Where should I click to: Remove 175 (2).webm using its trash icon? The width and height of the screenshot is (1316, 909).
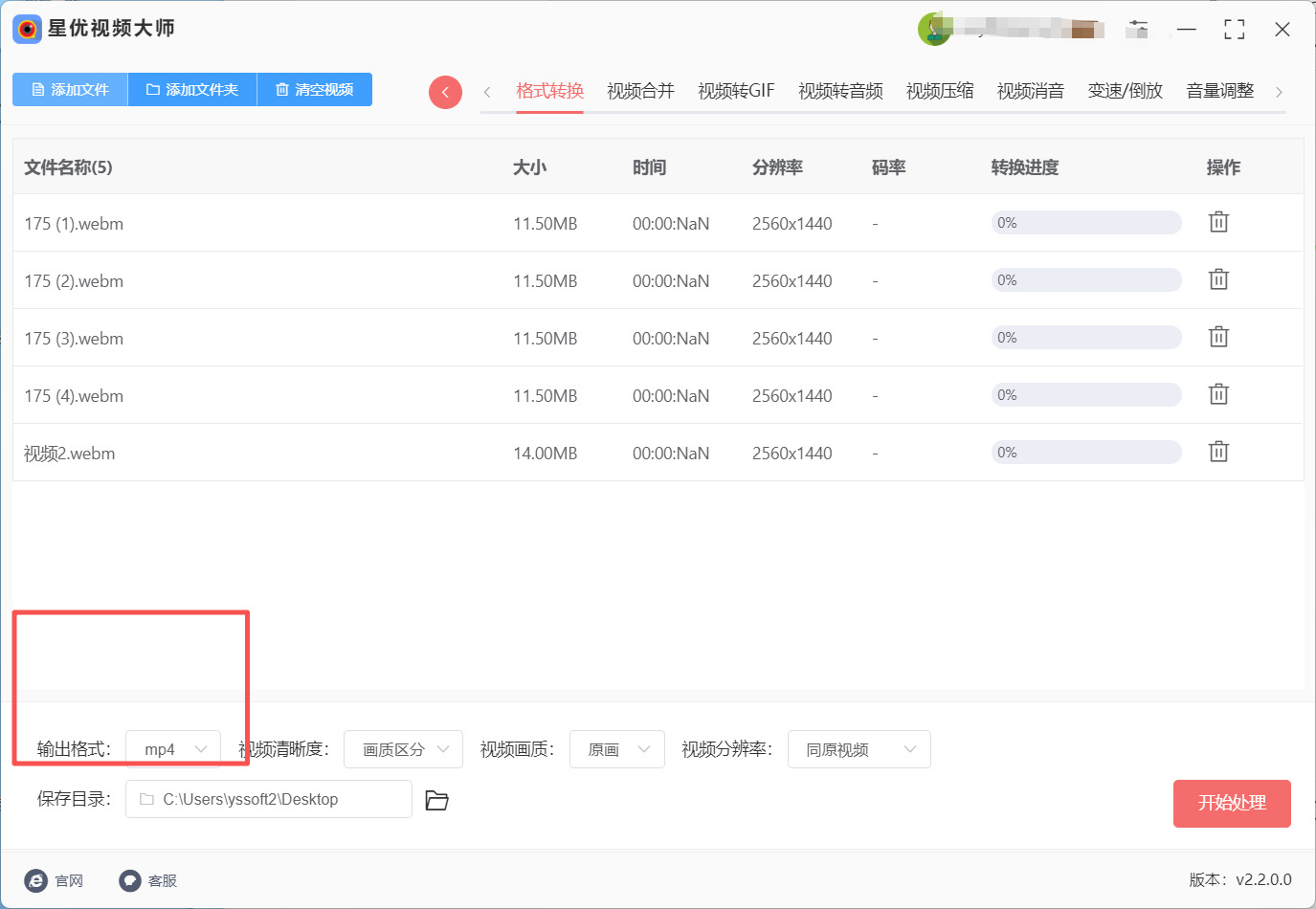[x=1217, y=279]
